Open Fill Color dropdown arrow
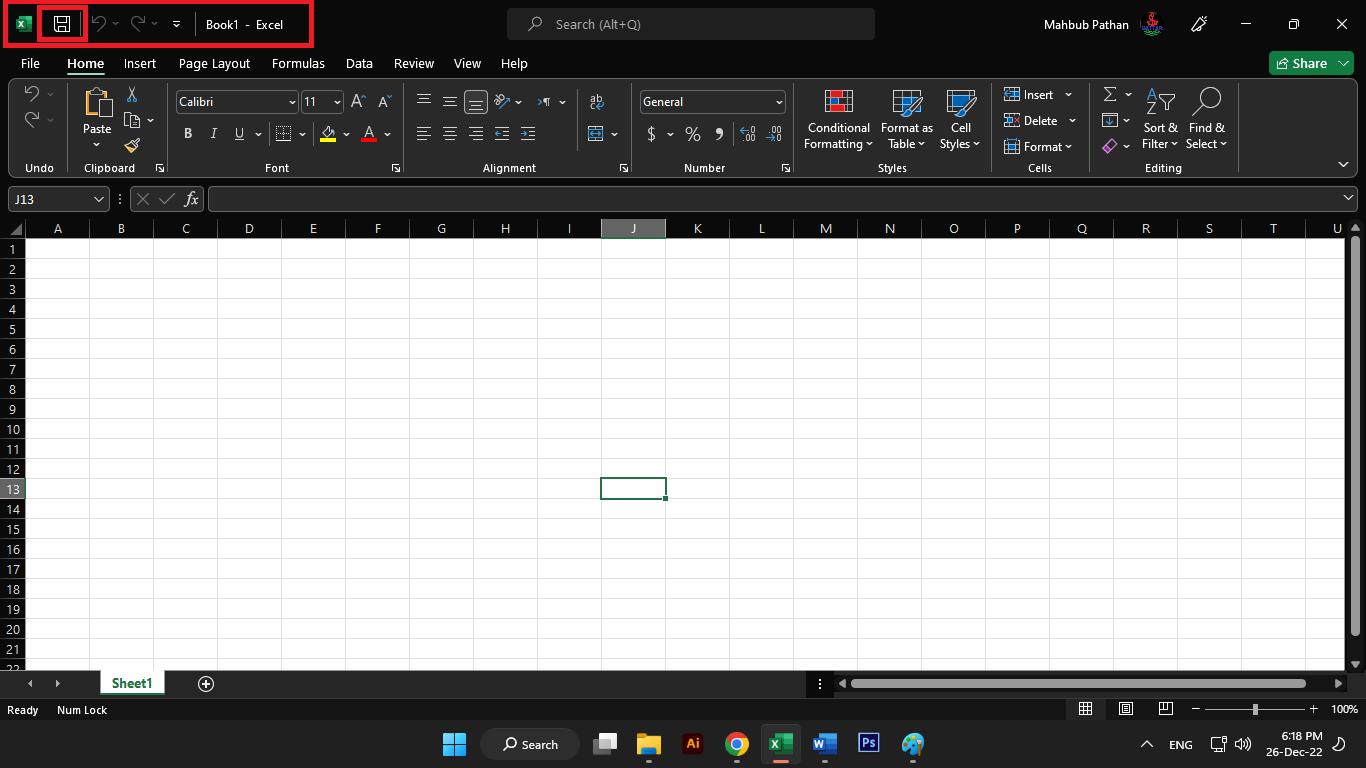Viewport: 1366px width, 768px height. click(347, 134)
